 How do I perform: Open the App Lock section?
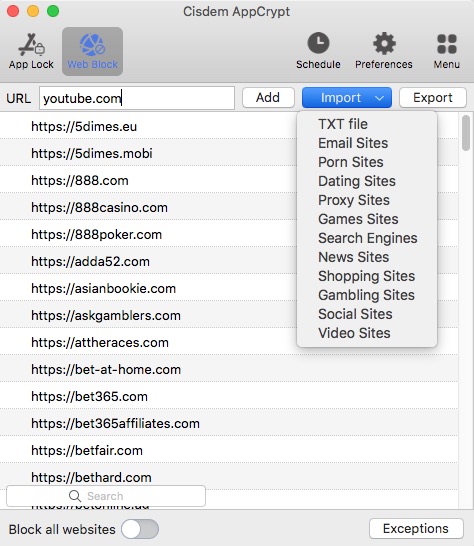pos(31,51)
